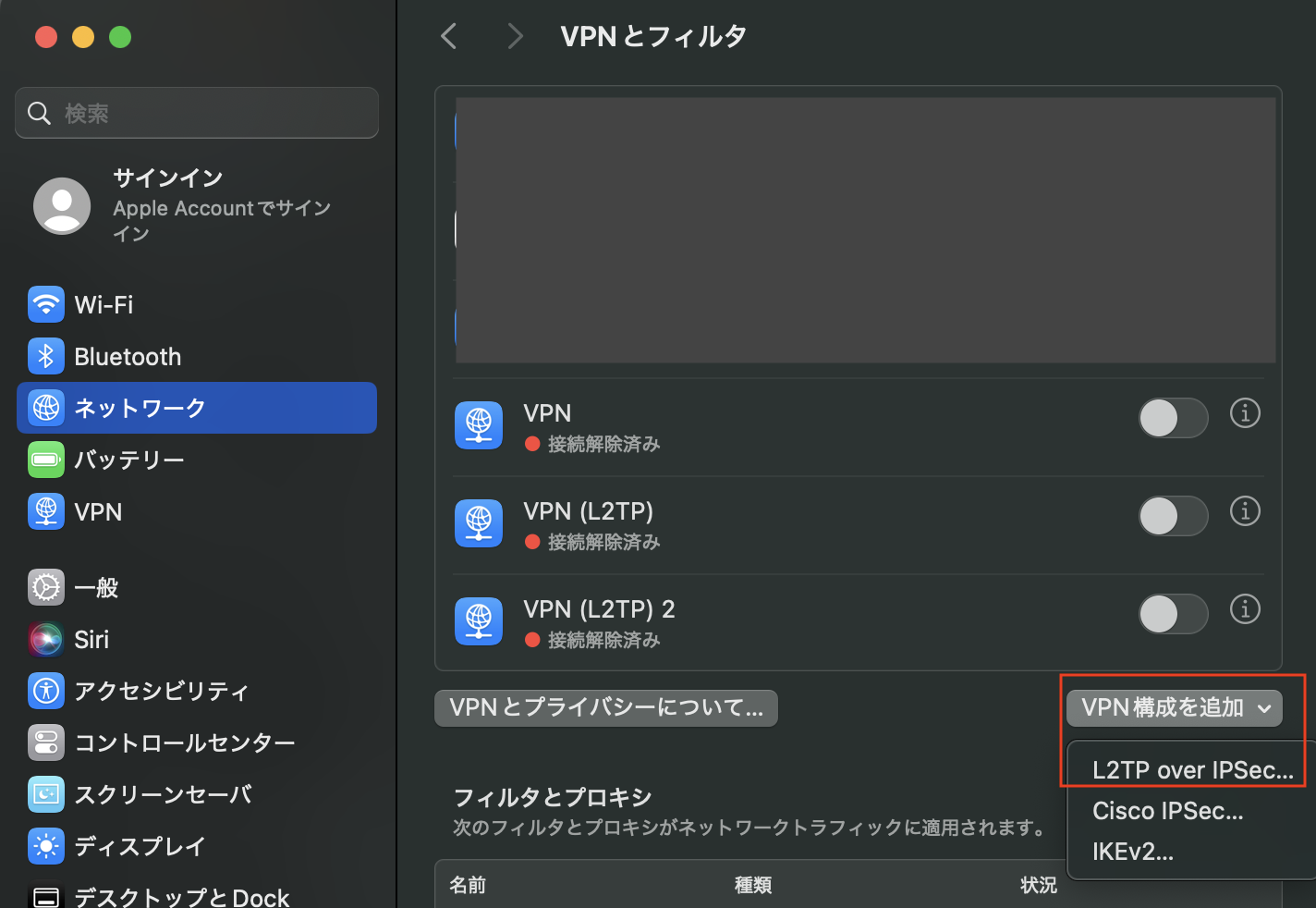Open Wi-Fi settings in sidebar
Image resolution: width=1316 pixels, height=908 pixels.
(197, 304)
